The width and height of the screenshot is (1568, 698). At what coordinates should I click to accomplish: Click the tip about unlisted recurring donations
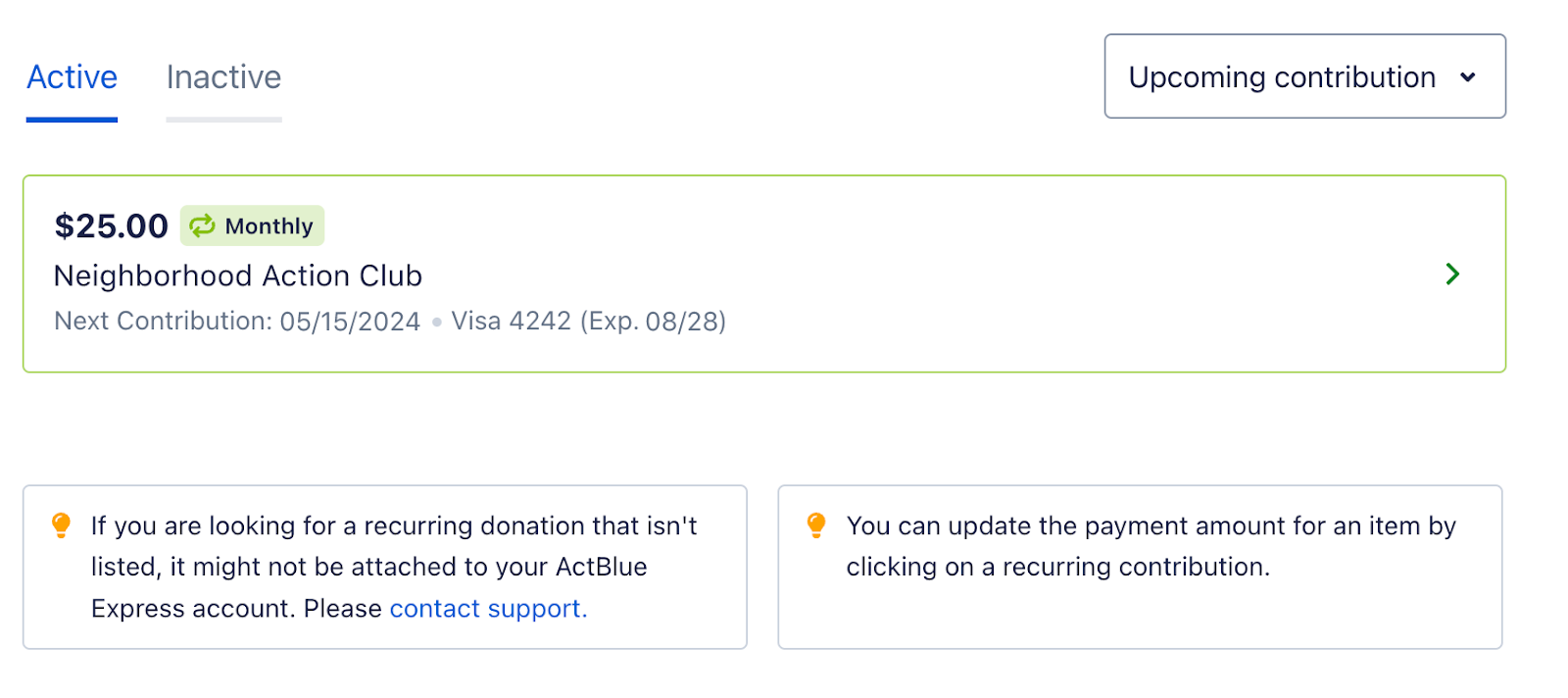pyautogui.click(x=394, y=567)
